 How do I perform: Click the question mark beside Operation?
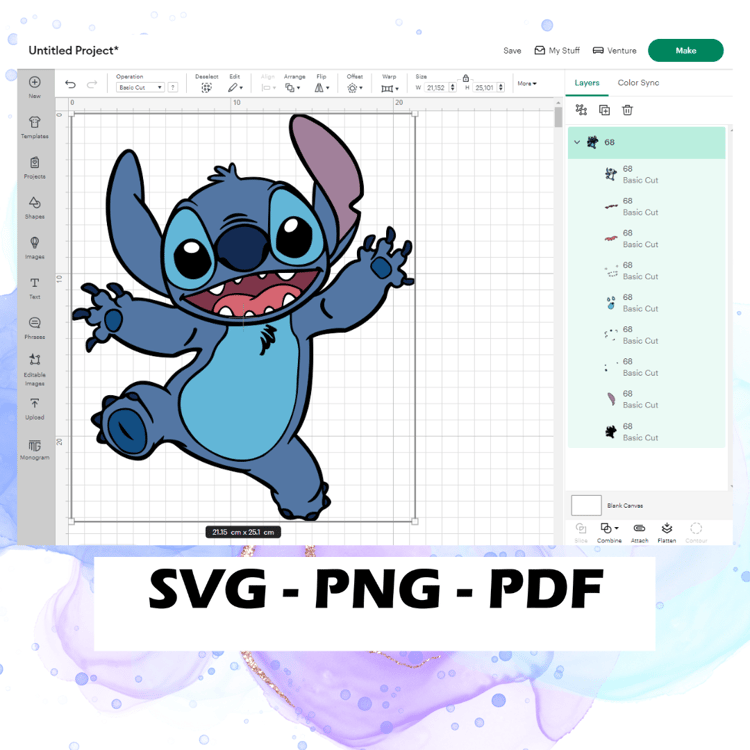(x=173, y=87)
